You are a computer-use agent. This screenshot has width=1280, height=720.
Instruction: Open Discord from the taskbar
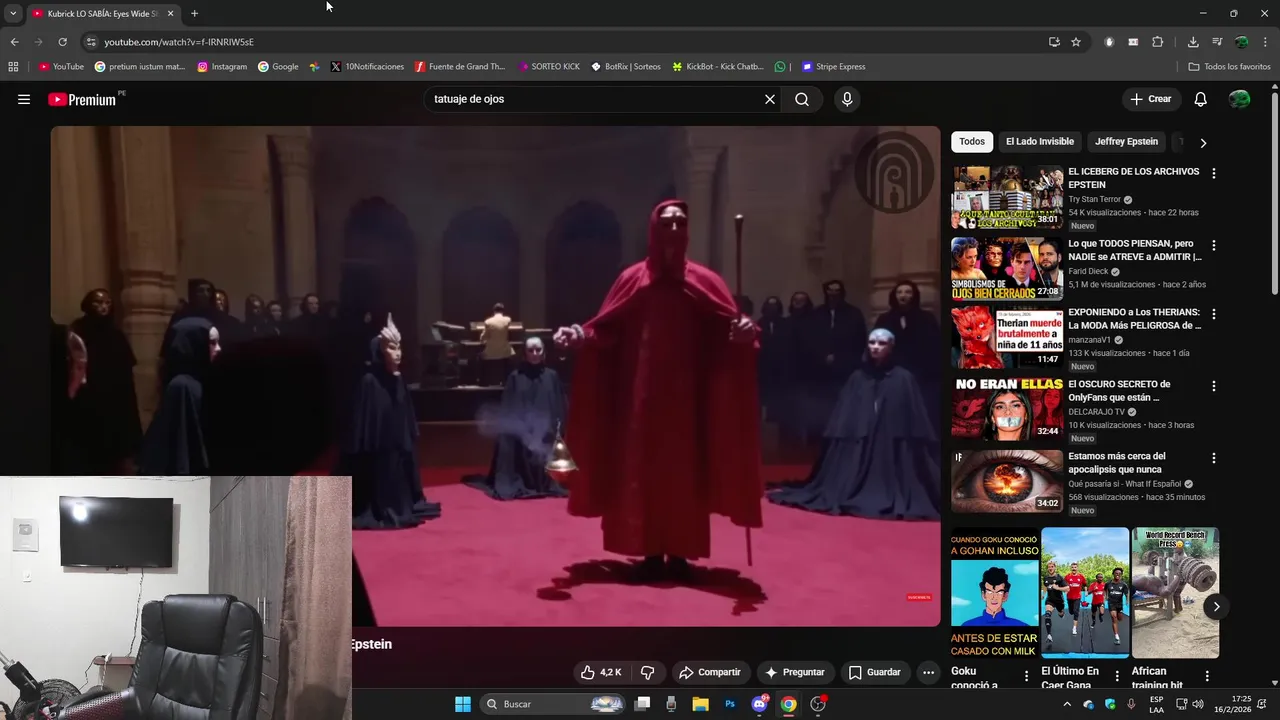tap(759, 704)
